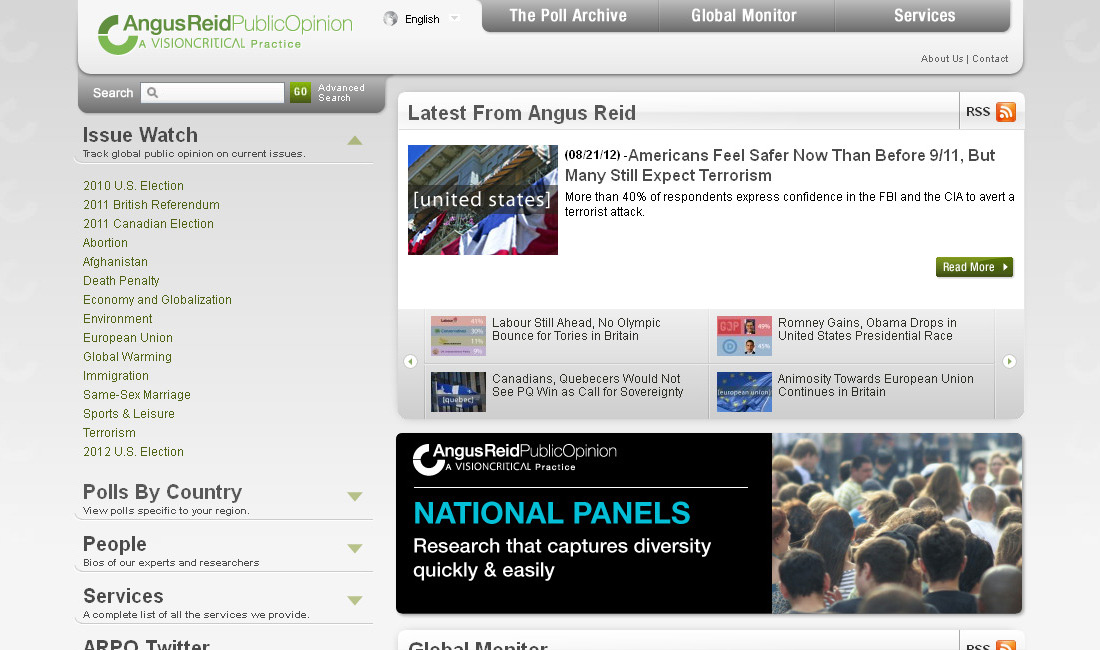The height and width of the screenshot is (650, 1100).
Task: Click the previous arrow of news carousel
Action: [410, 361]
